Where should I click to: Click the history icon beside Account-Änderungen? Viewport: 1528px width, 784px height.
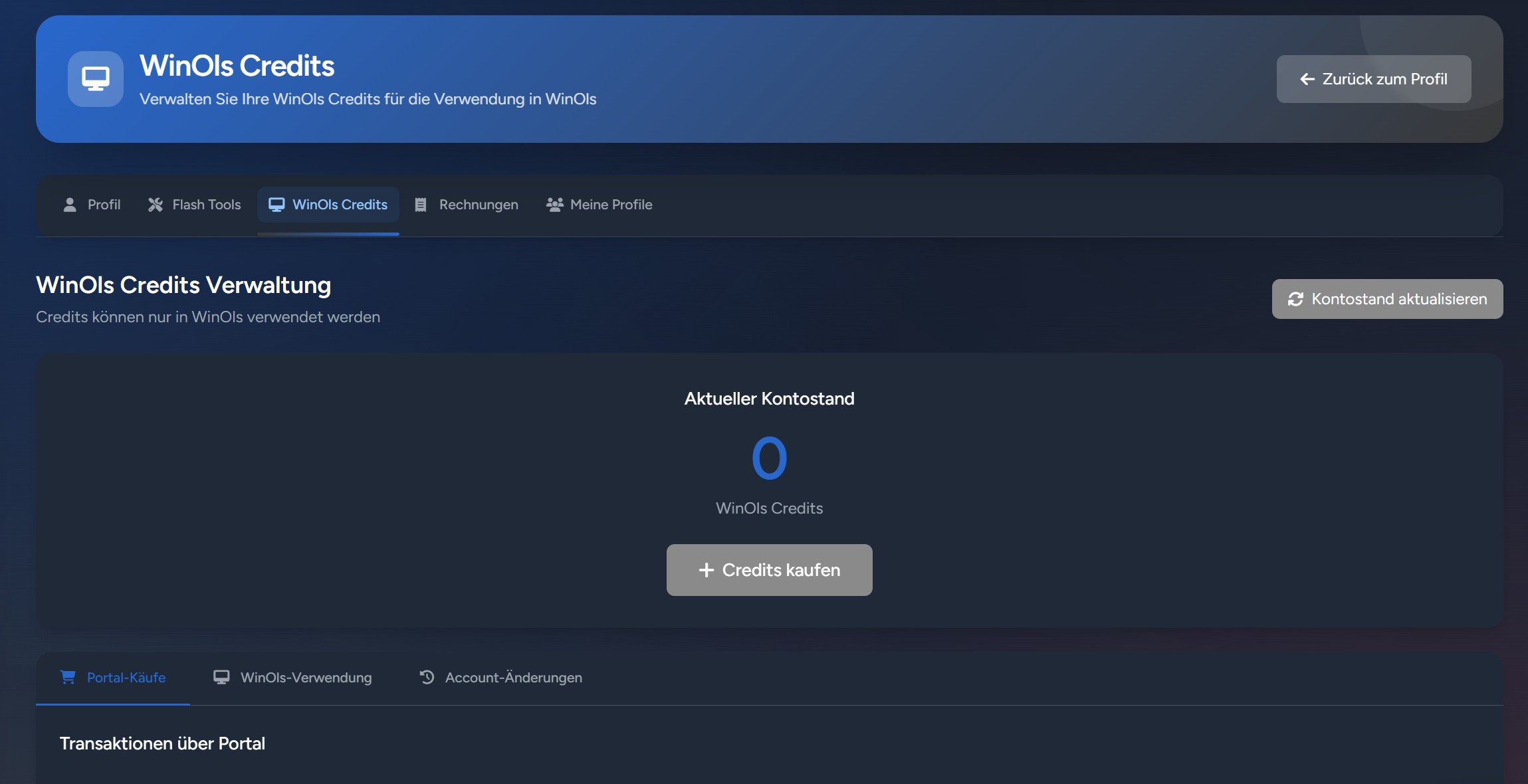click(427, 677)
